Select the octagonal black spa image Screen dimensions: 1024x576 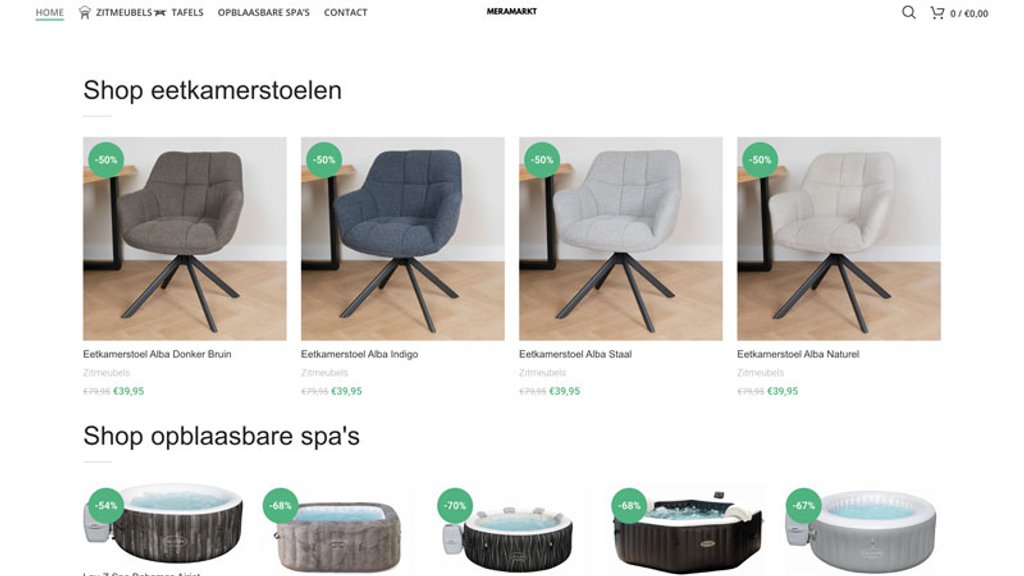[x=686, y=530]
